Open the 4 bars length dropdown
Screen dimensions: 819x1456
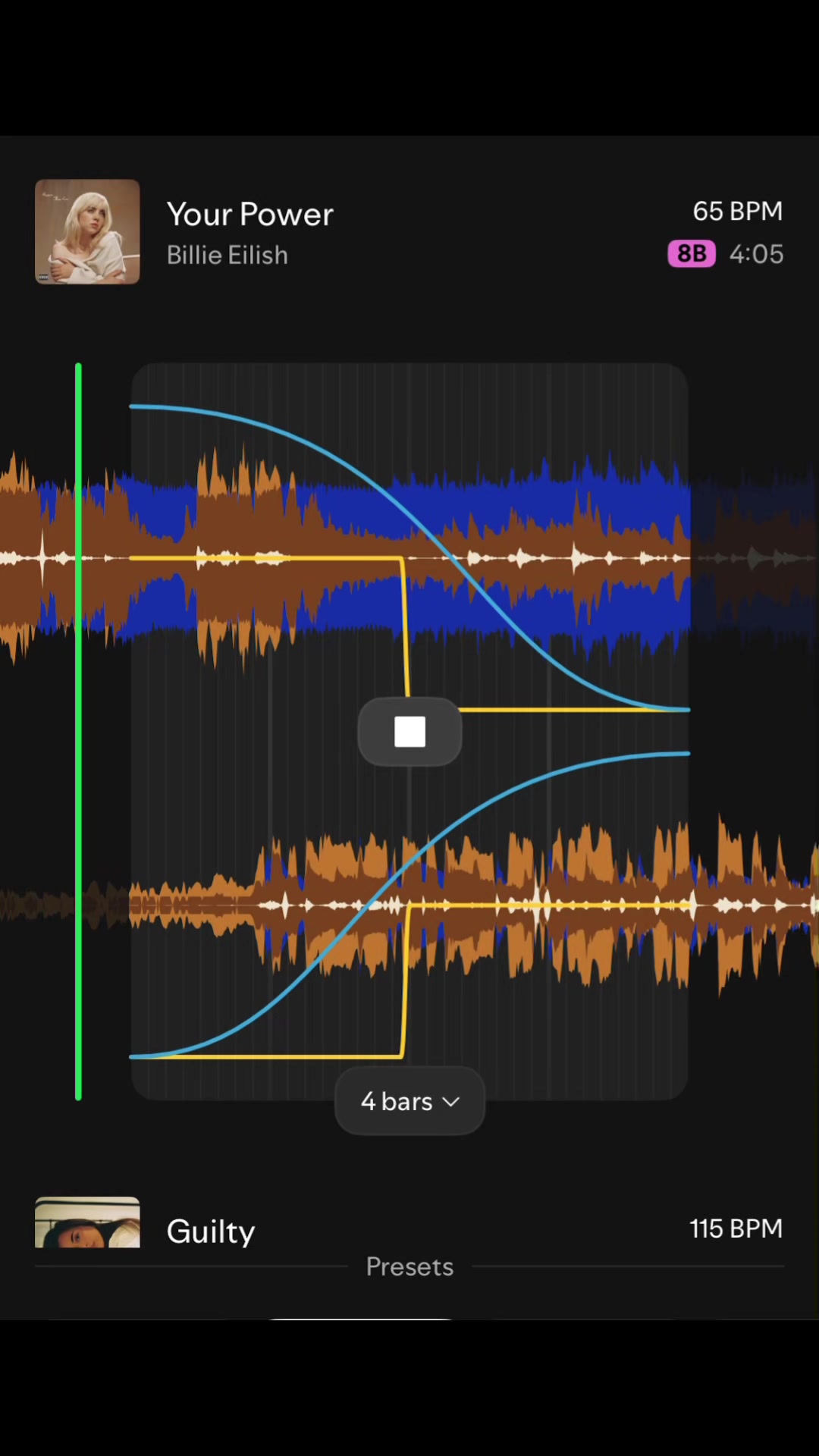409,1101
